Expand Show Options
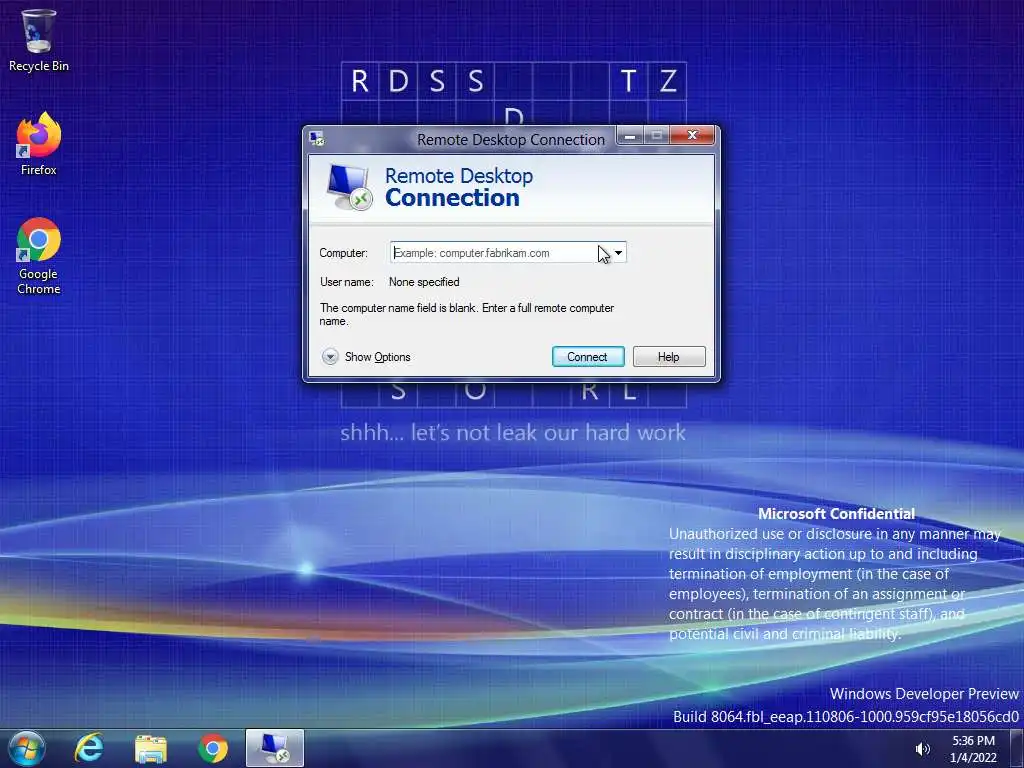This screenshot has height=768, width=1024. point(366,357)
